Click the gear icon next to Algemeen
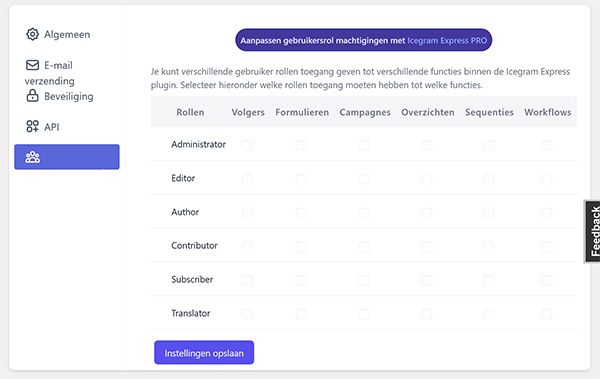This screenshot has height=379, width=600. (x=33, y=34)
